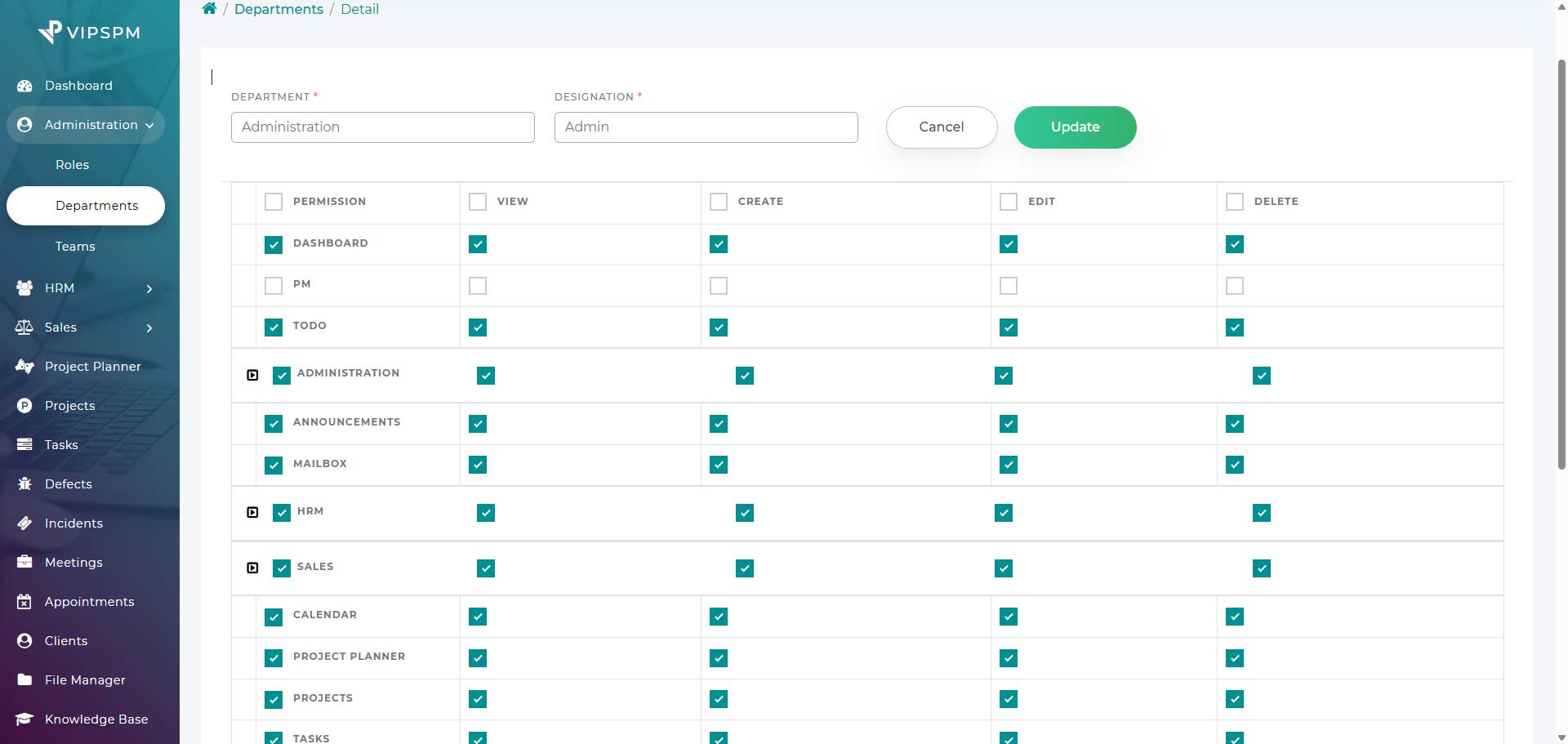
Task: Open the Teams submenu item
Action: [75, 247]
